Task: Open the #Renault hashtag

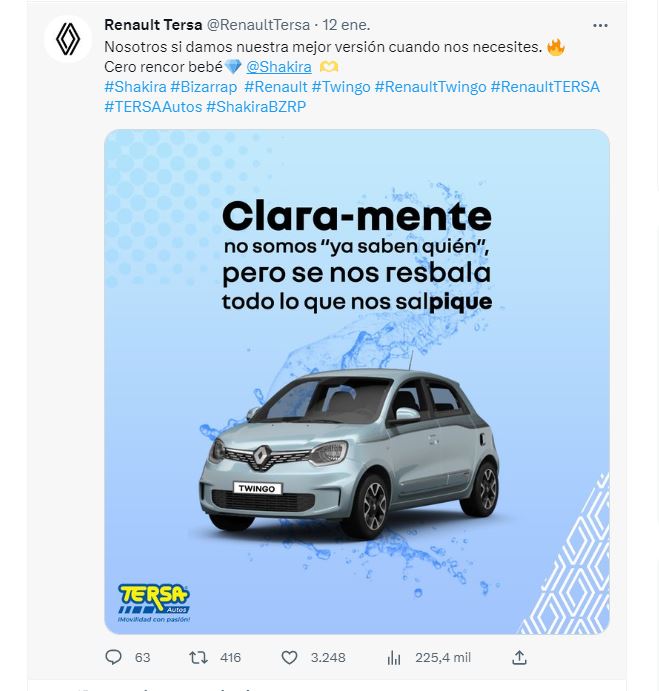Action: (x=276, y=87)
